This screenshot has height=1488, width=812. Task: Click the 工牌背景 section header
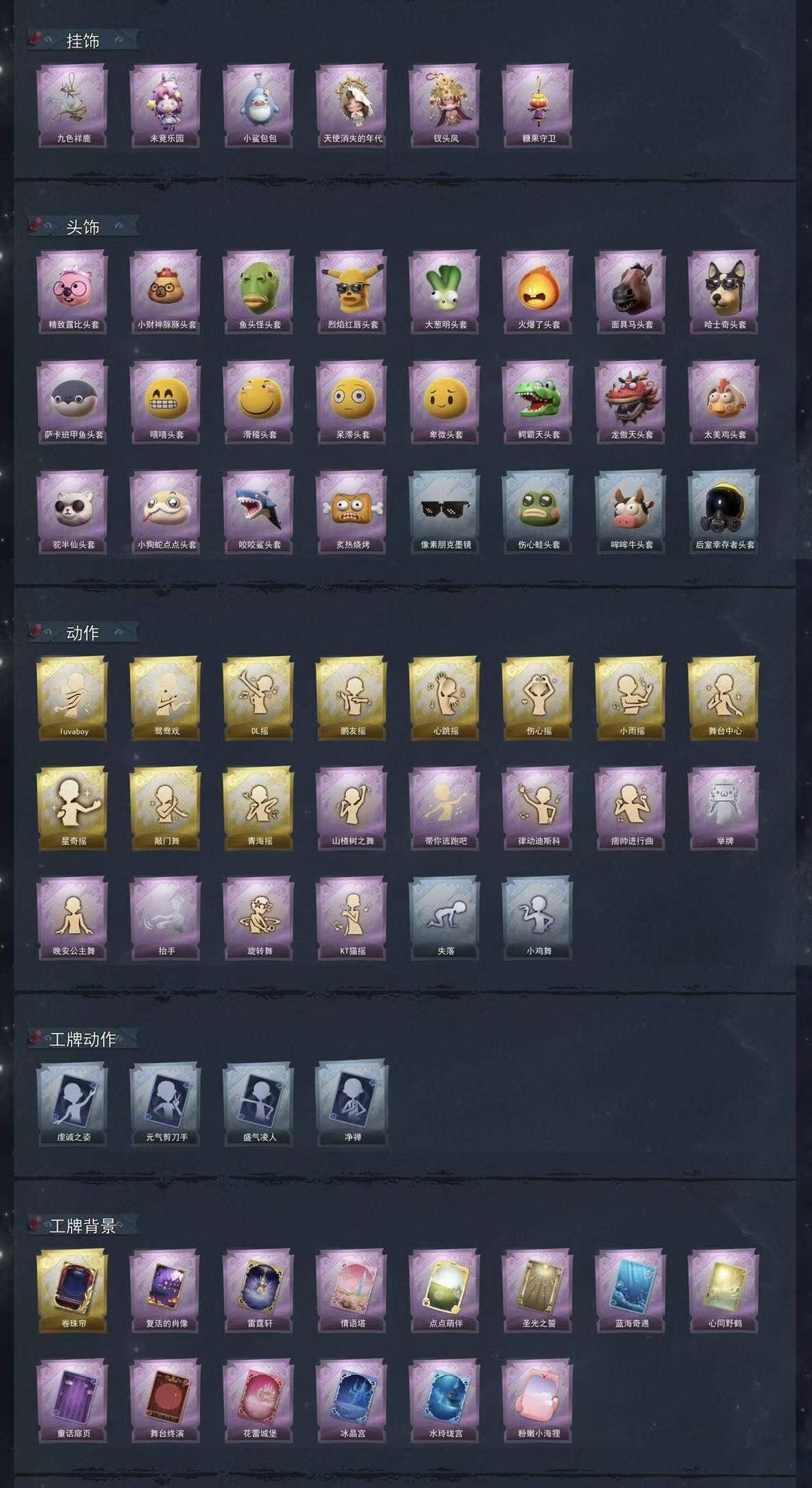(82, 1226)
